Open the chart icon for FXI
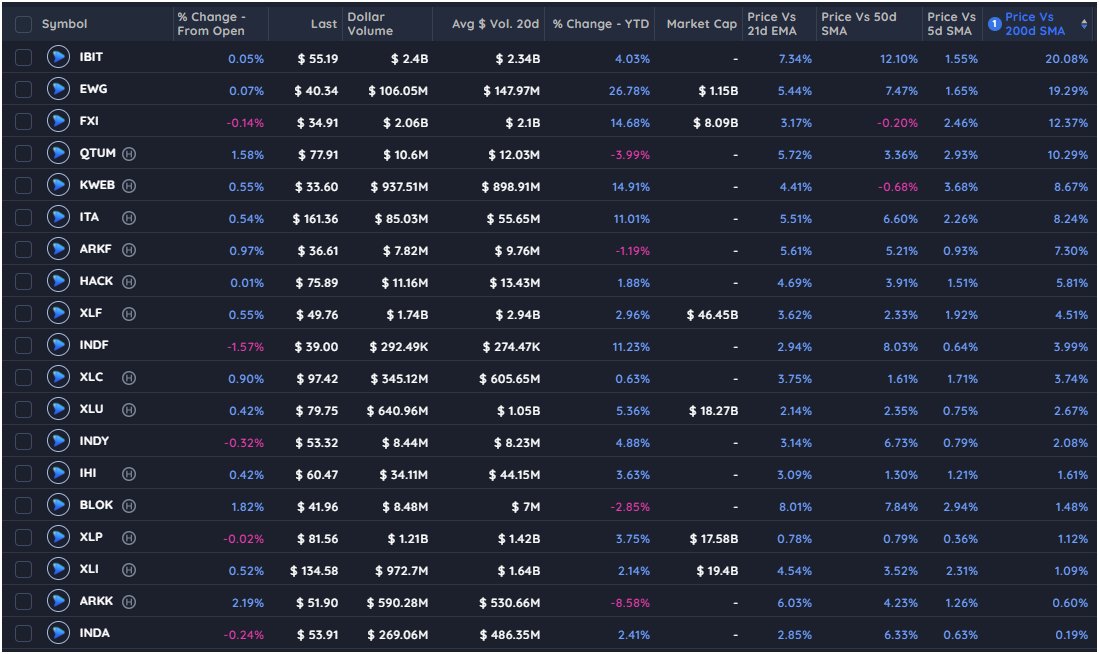This screenshot has height=654, width=1099. tap(58, 121)
